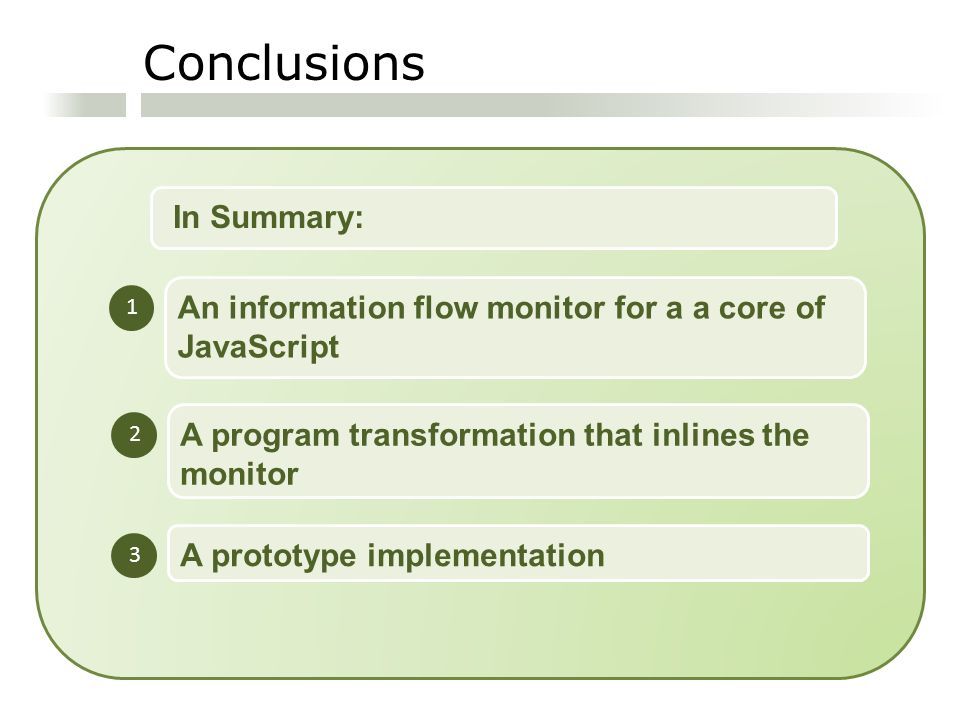Click the words core of in item 1
Viewport: 960px width, 720px height.
tap(771, 308)
